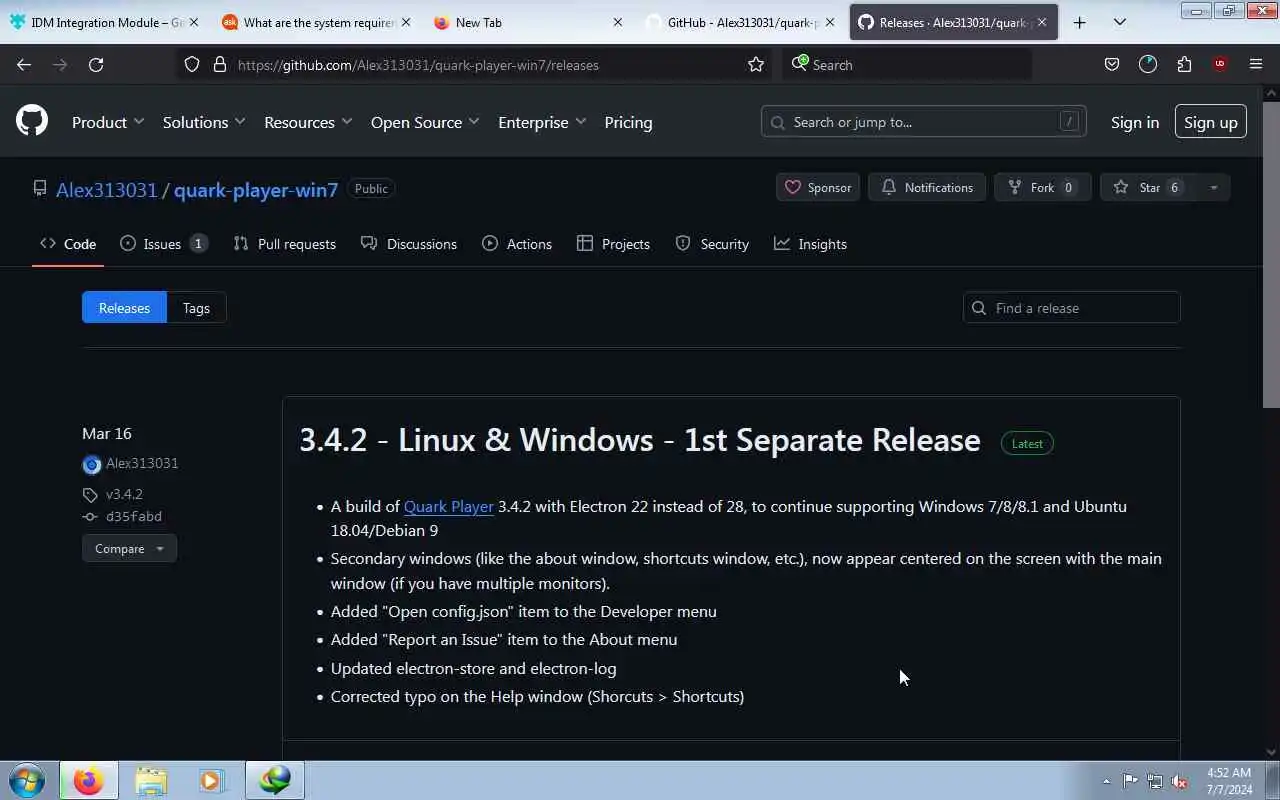Image resolution: width=1280 pixels, height=800 pixels.
Task: Expand Compare dropdown button
Action: click(129, 549)
